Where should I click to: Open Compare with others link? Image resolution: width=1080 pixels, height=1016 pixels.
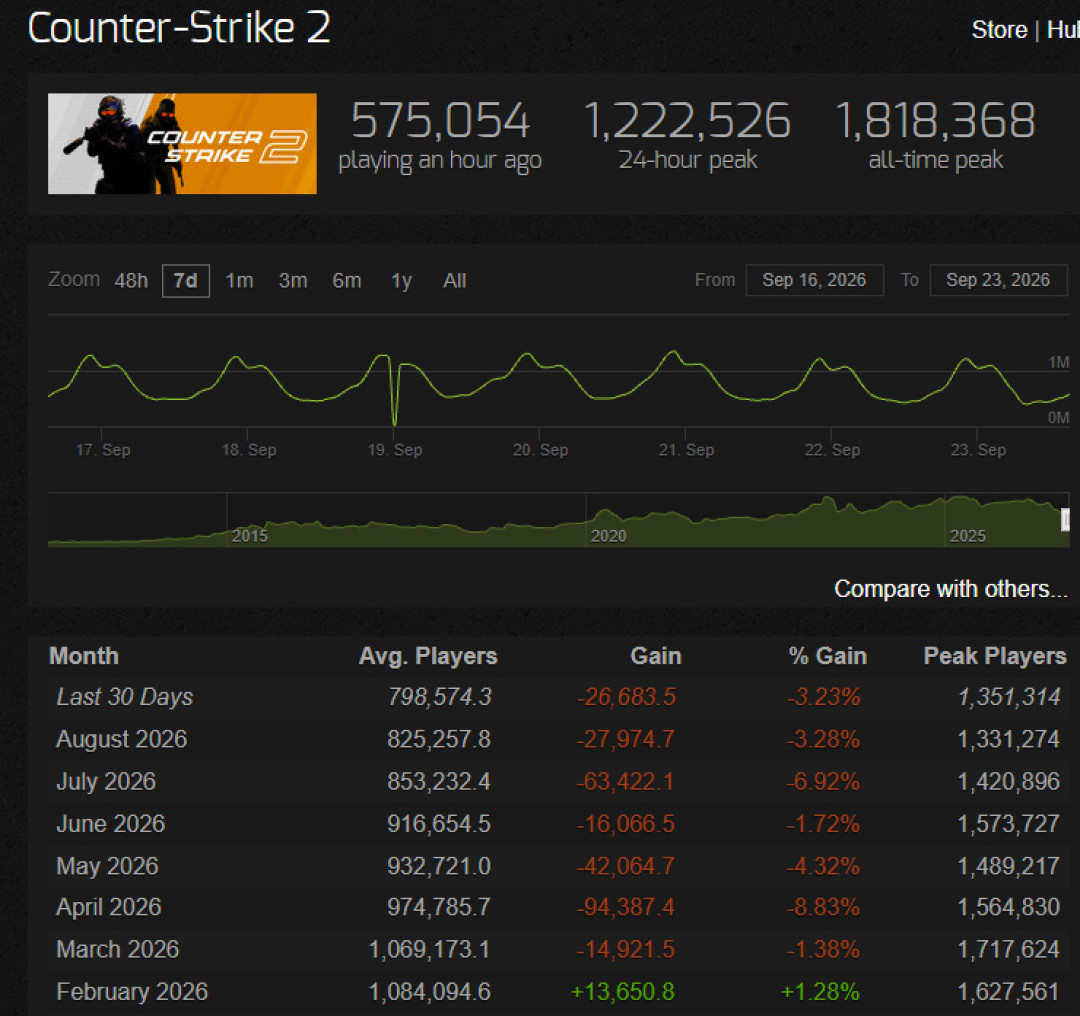click(x=951, y=589)
